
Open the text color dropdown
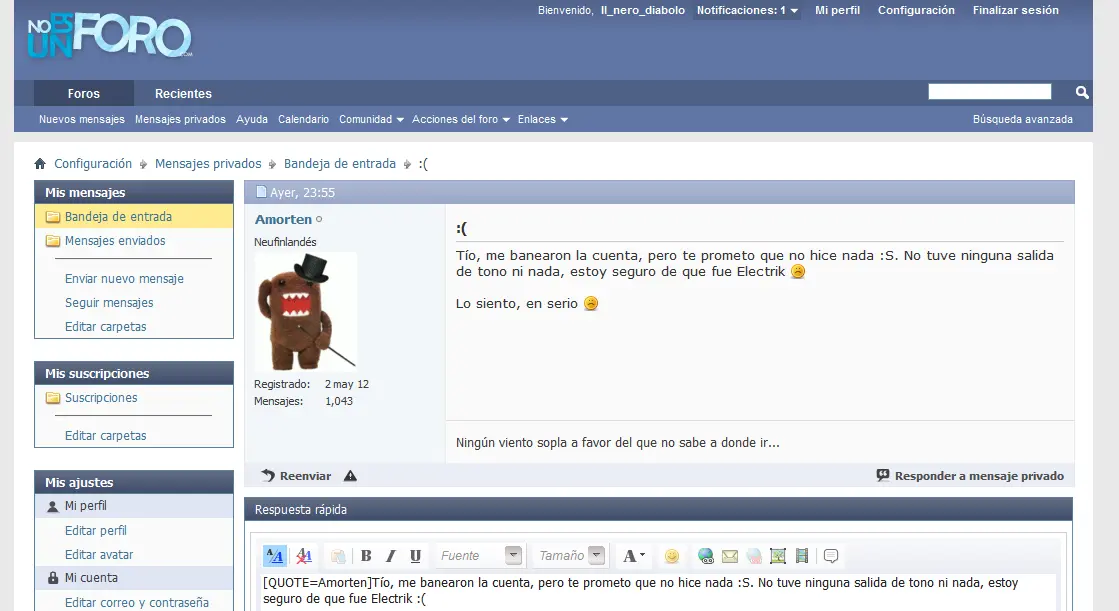coord(634,555)
